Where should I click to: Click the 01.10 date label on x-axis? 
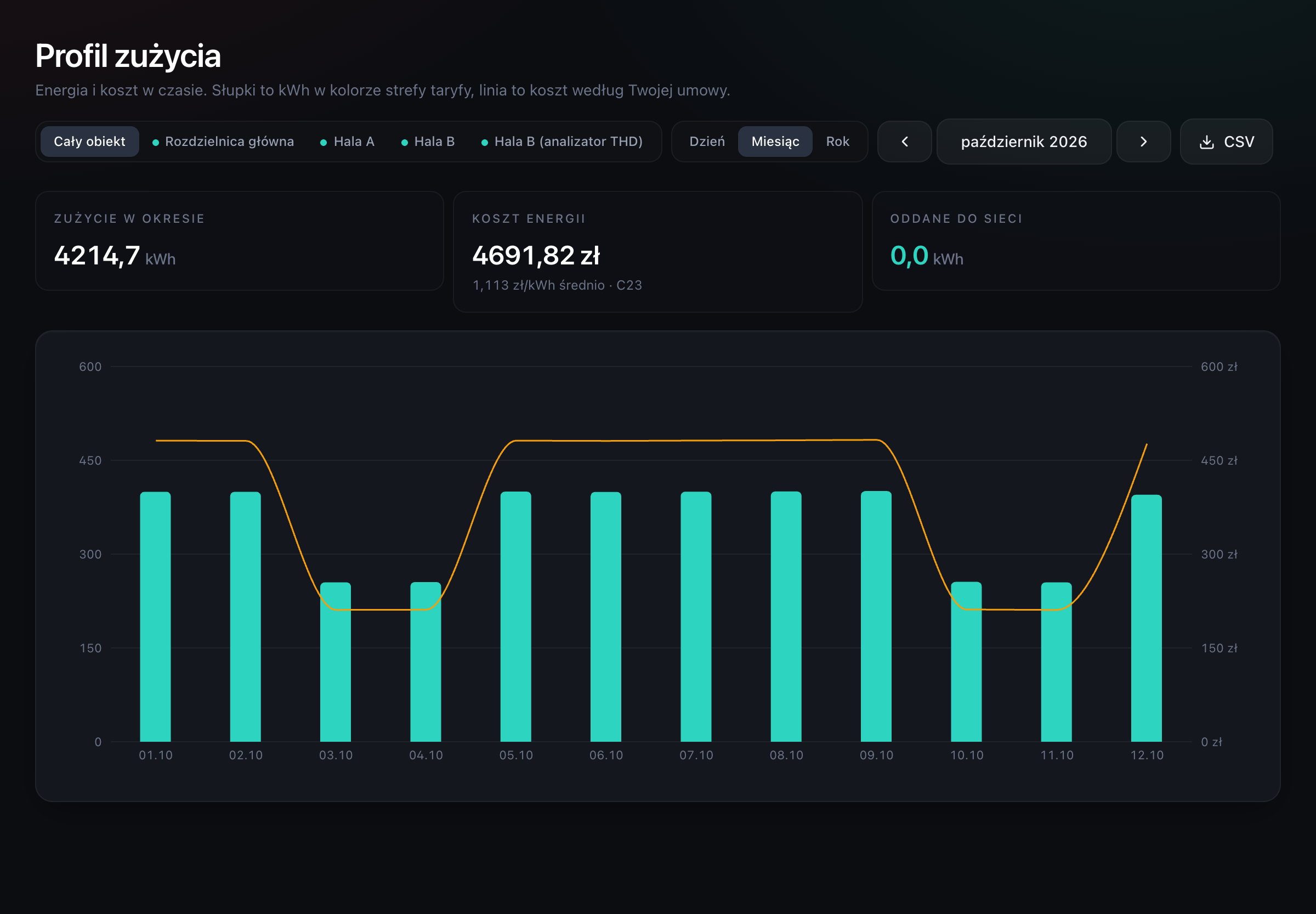pos(156,755)
